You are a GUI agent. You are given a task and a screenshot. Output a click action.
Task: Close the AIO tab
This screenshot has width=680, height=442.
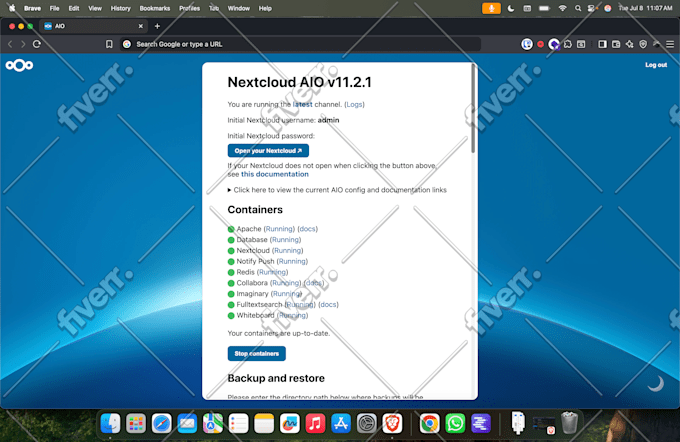tap(141, 26)
